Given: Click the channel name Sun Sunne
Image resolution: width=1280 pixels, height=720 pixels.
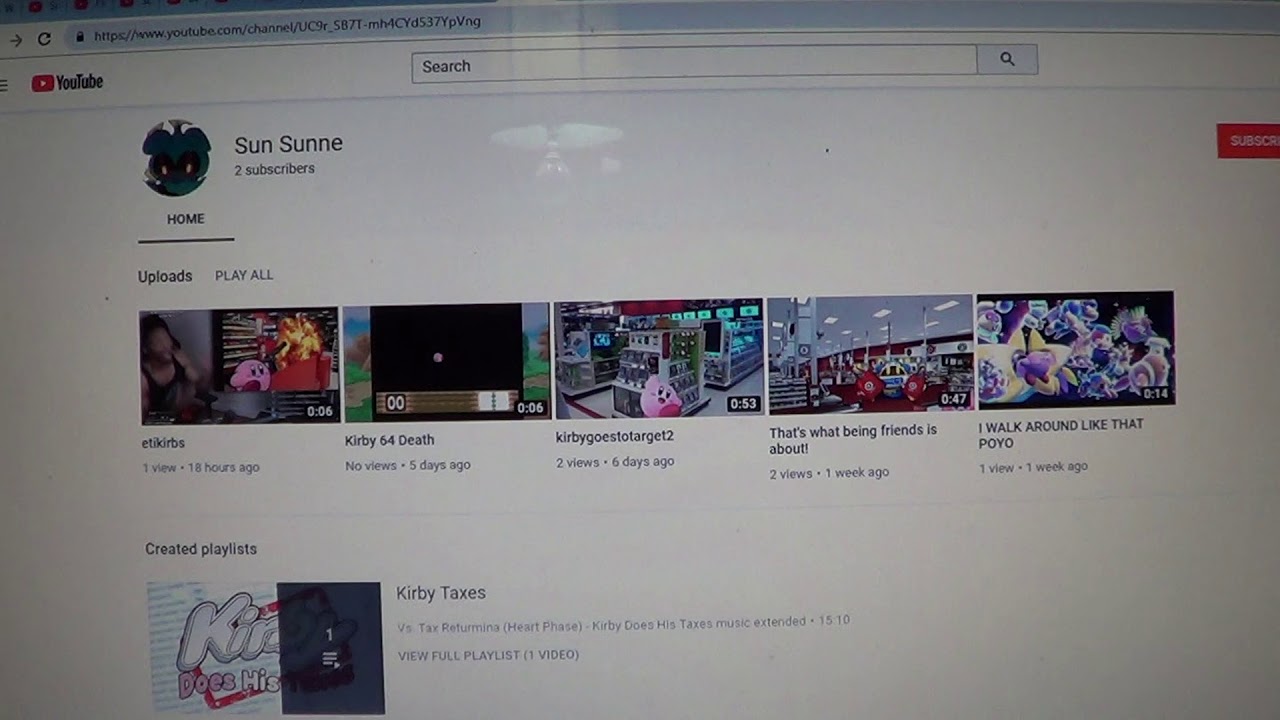Looking at the screenshot, I should (x=288, y=144).
